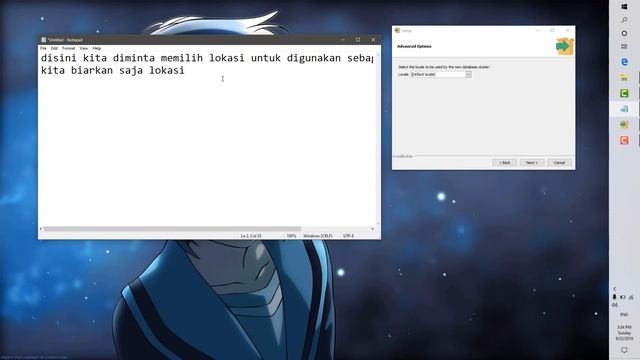Open the volume speaker tray icon

coord(615,305)
